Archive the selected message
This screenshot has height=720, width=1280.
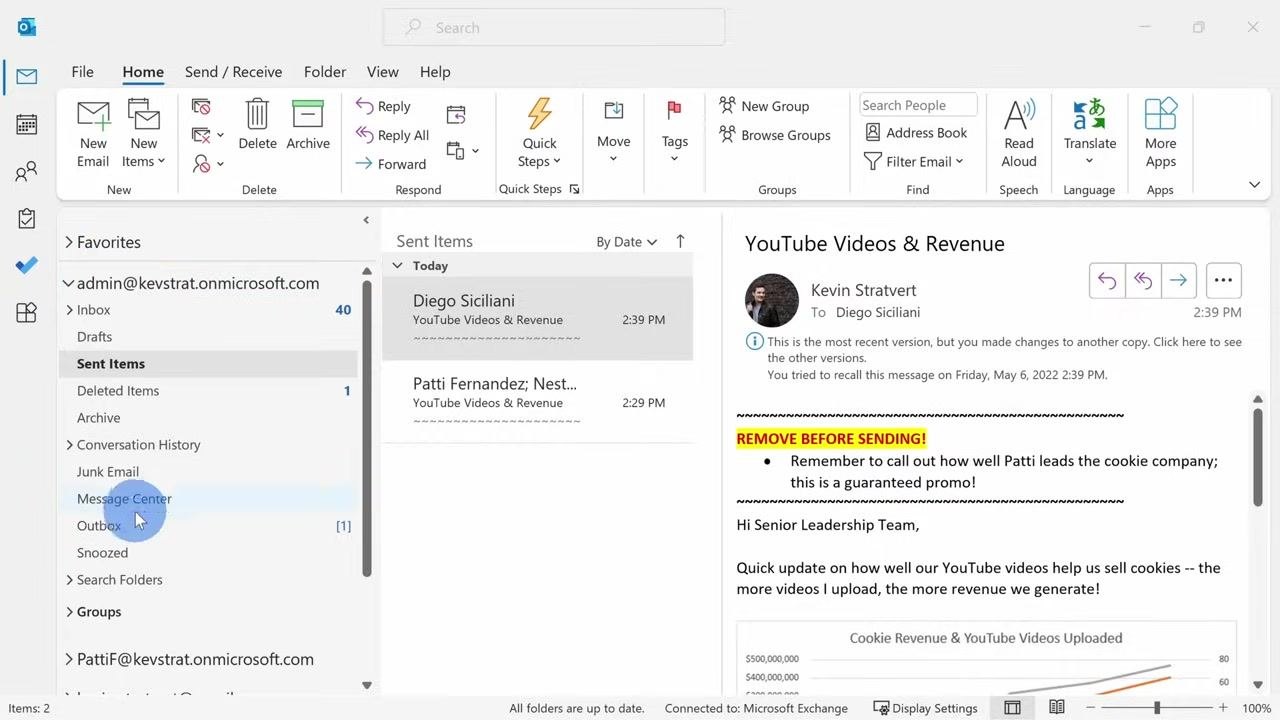pos(308,125)
